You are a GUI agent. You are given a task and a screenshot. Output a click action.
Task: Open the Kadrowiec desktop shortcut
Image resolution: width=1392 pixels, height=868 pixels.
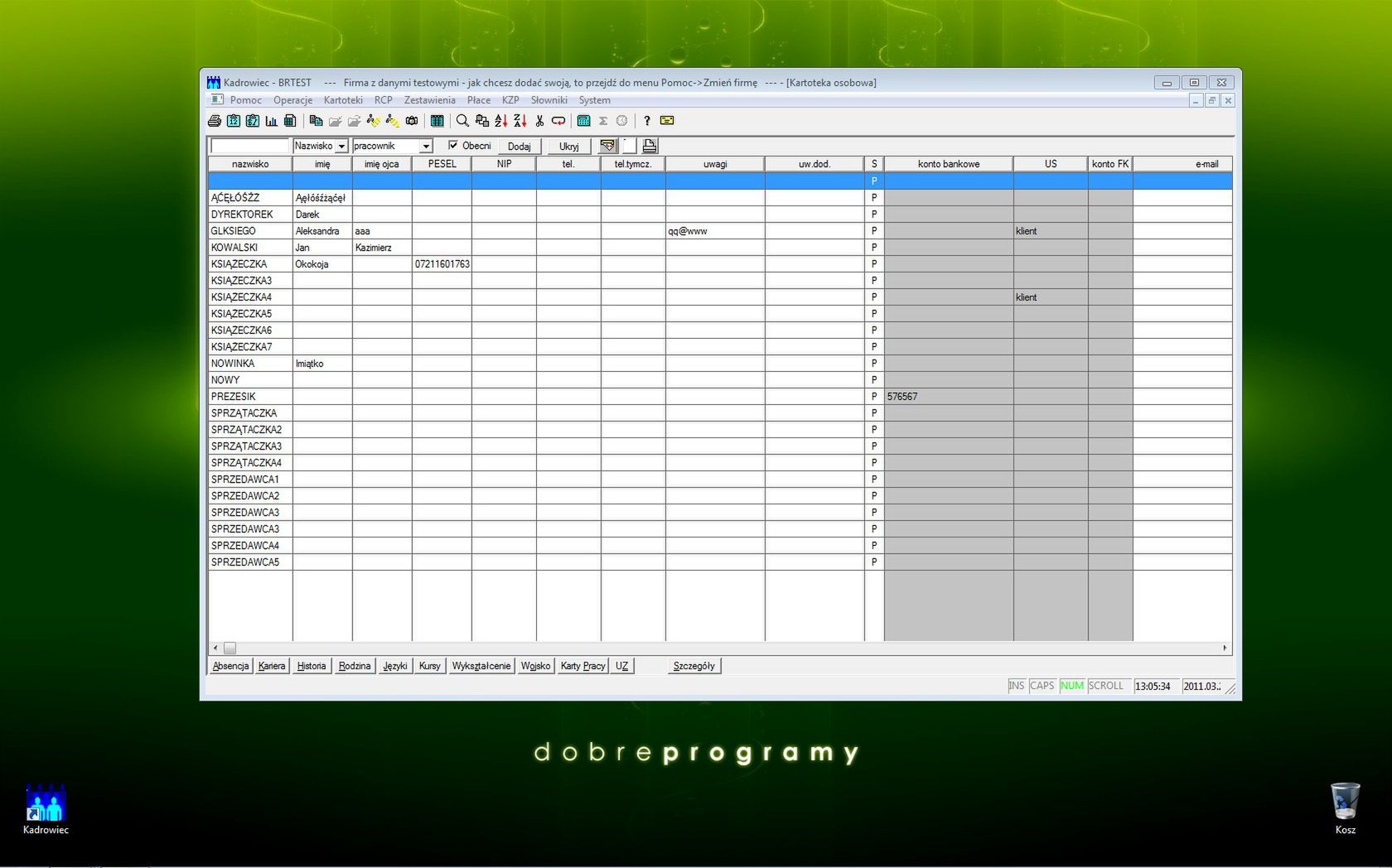46,809
